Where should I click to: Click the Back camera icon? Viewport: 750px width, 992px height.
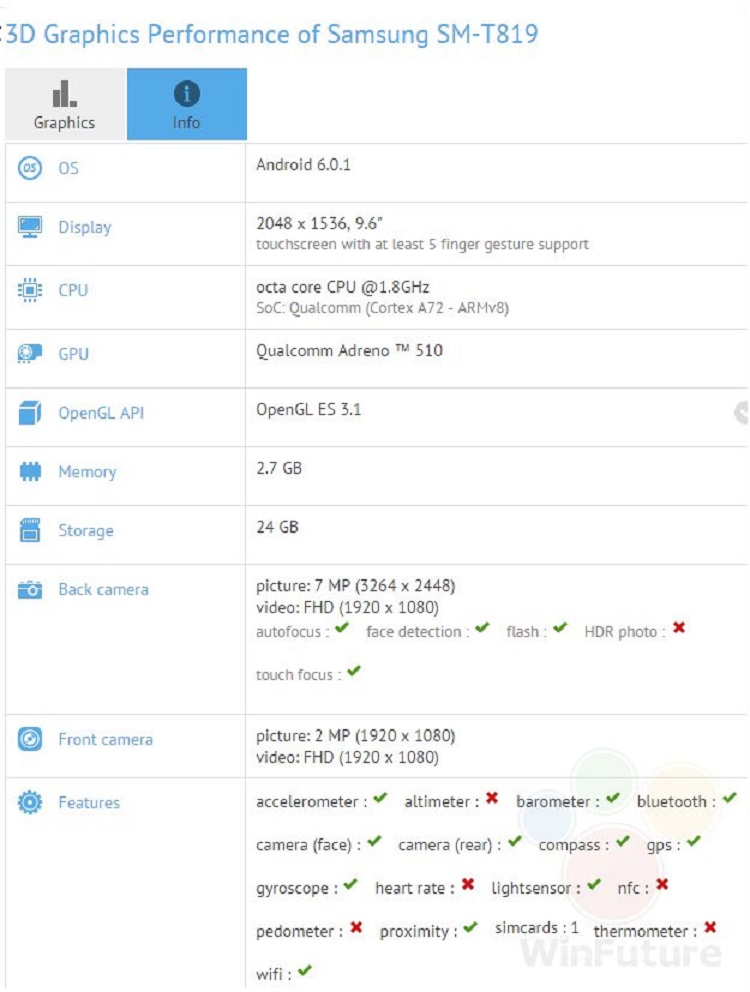pyautogui.click(x=30, y=590)
